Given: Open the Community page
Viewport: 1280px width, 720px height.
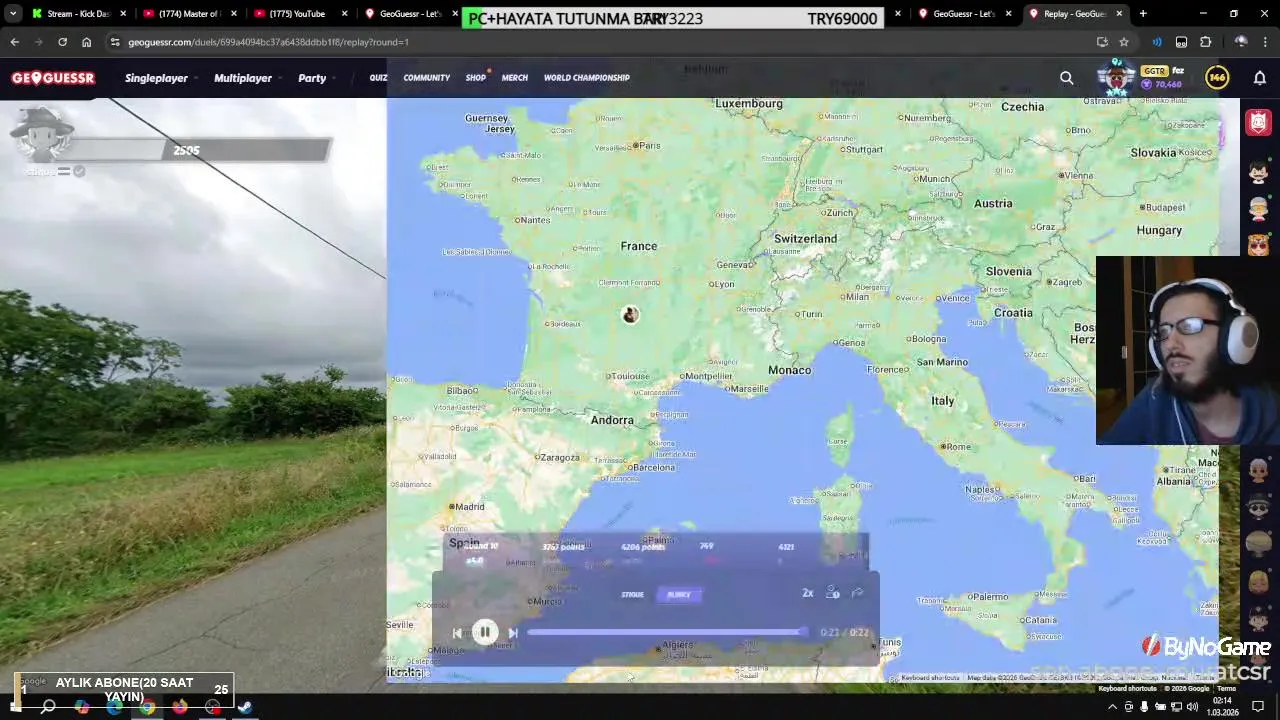Looking at the screenshot, I should [426, 78].
